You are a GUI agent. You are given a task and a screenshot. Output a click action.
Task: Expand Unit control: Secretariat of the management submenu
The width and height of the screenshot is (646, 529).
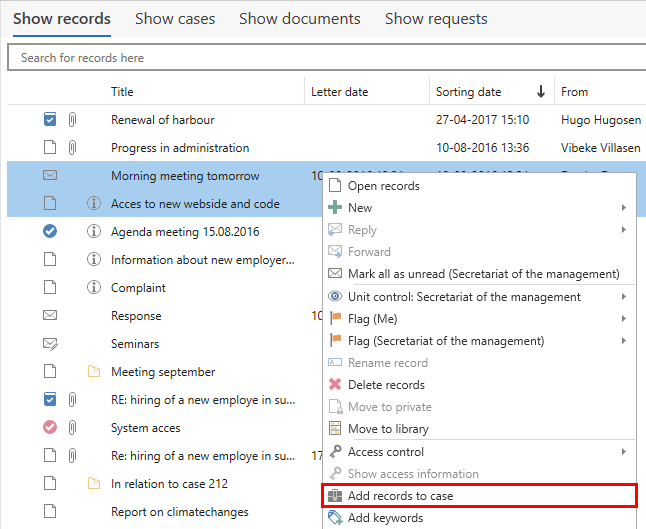click(624, 297)
